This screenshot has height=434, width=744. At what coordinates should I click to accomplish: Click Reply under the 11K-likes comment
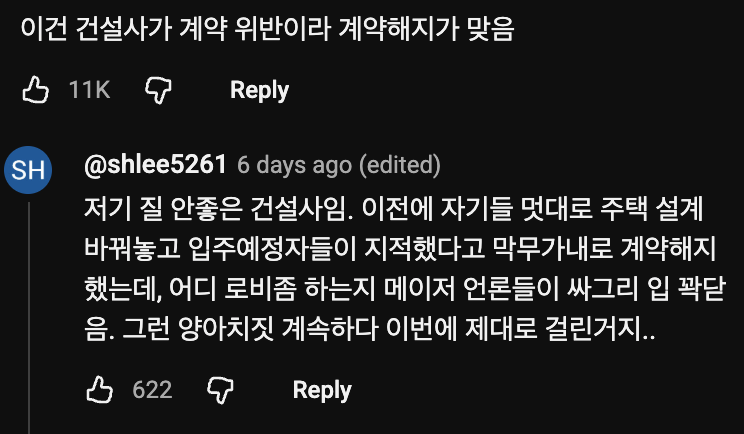tap(260, 90)
